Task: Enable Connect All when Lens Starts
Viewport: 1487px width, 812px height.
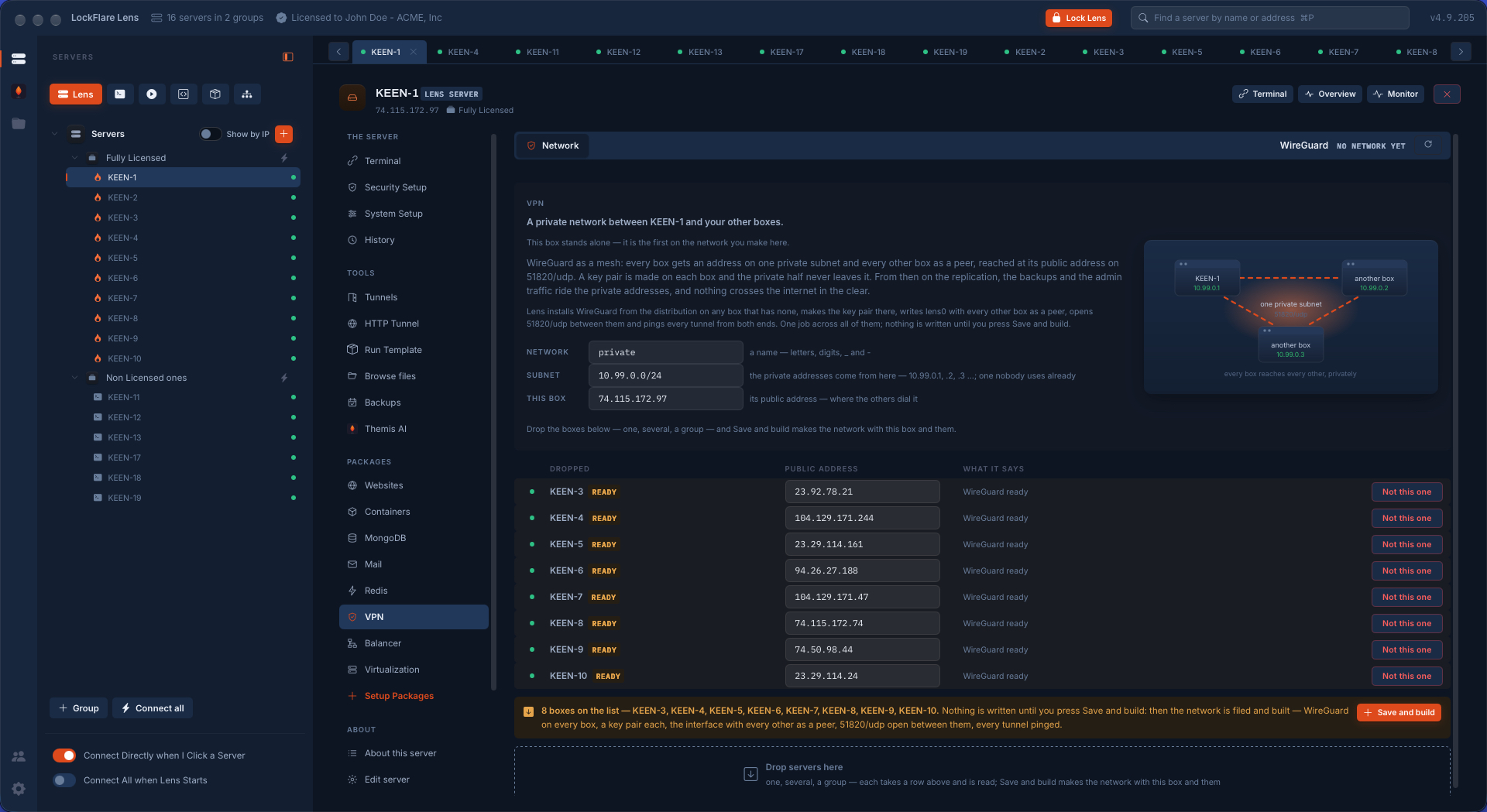Action: point(64,780)
